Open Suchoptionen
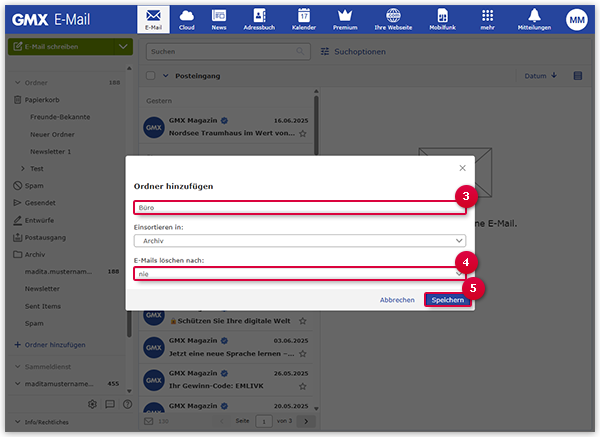Image resolution: width=600 pixels, height=437 pixels. coord(353,52)
